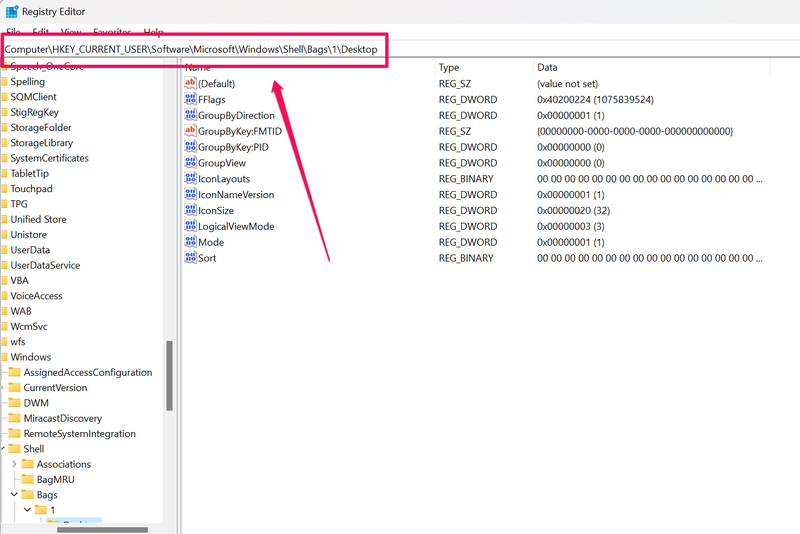Select the CurrentVersion key in the tree
The height and width of the screenshot is (534, 800).
pyautogui.click(x=55, y=388)
